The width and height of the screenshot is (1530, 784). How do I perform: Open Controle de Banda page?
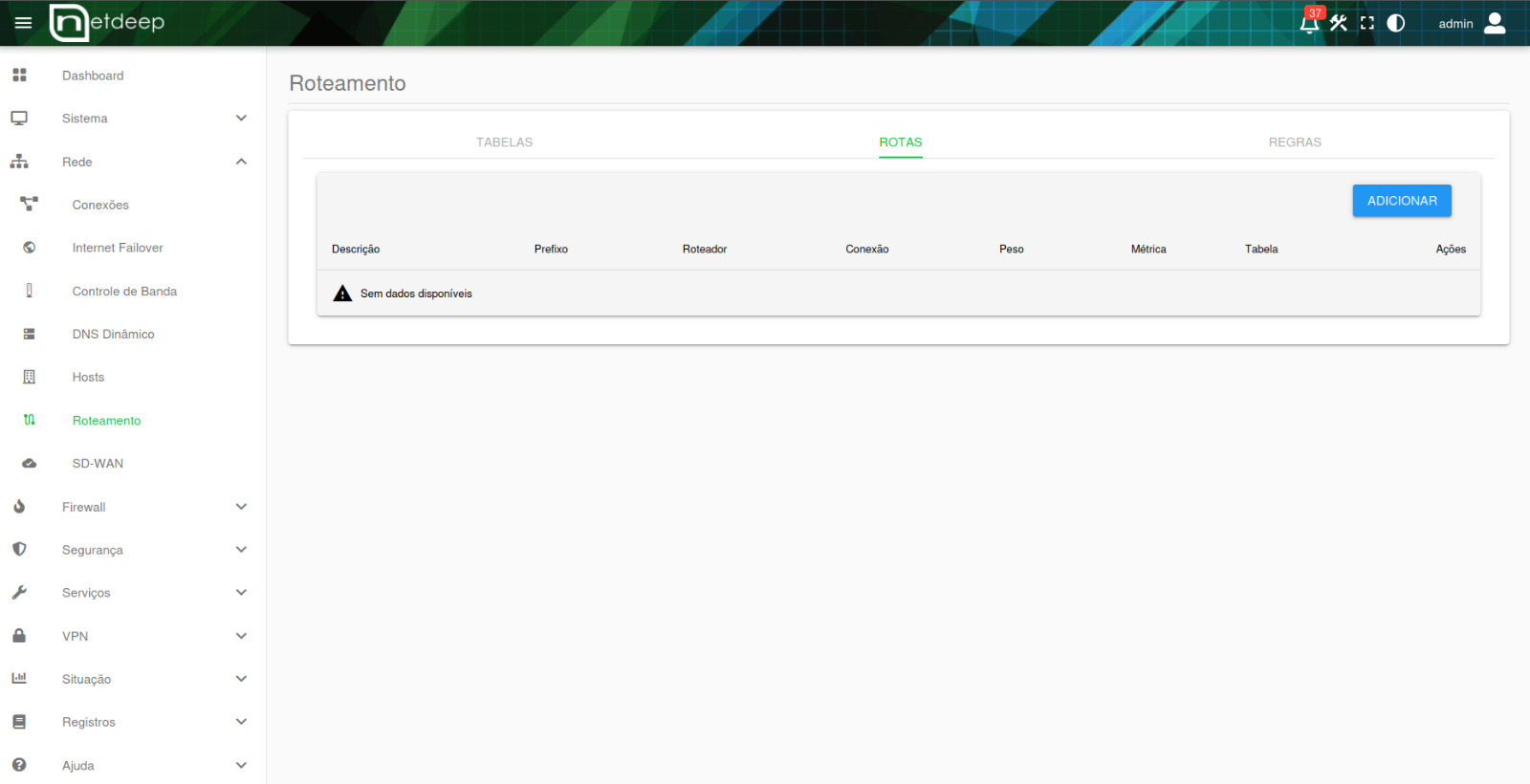[x=124, y=291]
